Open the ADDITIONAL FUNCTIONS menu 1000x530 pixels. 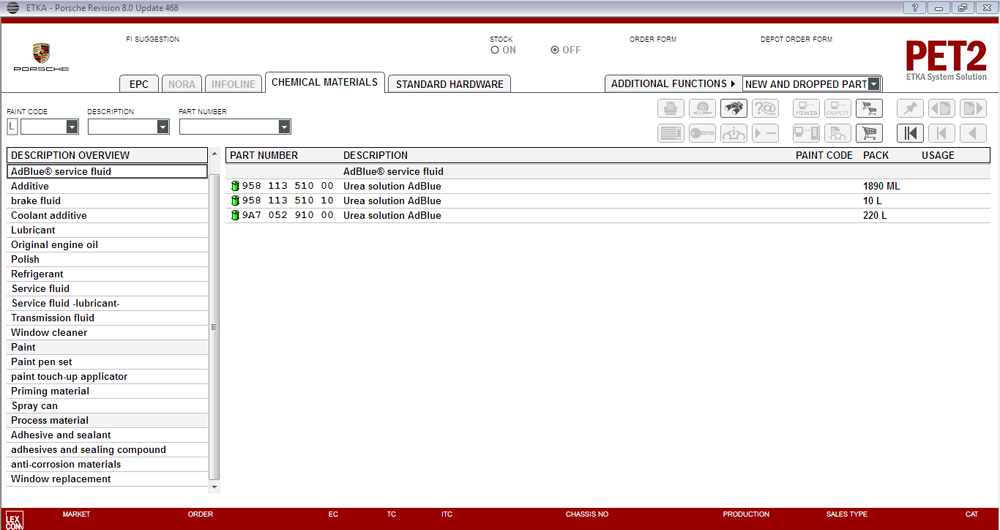(x=673, y=84)
